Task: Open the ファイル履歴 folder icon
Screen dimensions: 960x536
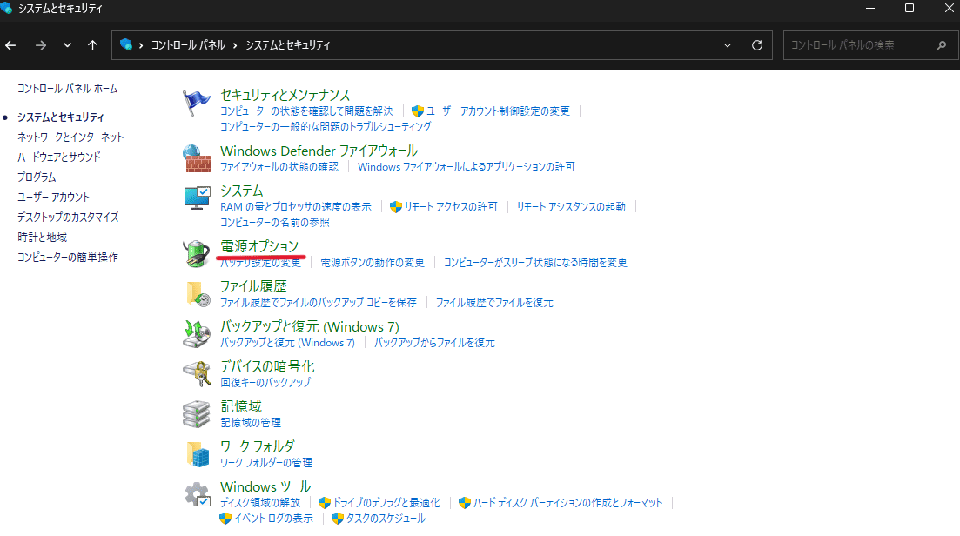Action: click(198, 293)
